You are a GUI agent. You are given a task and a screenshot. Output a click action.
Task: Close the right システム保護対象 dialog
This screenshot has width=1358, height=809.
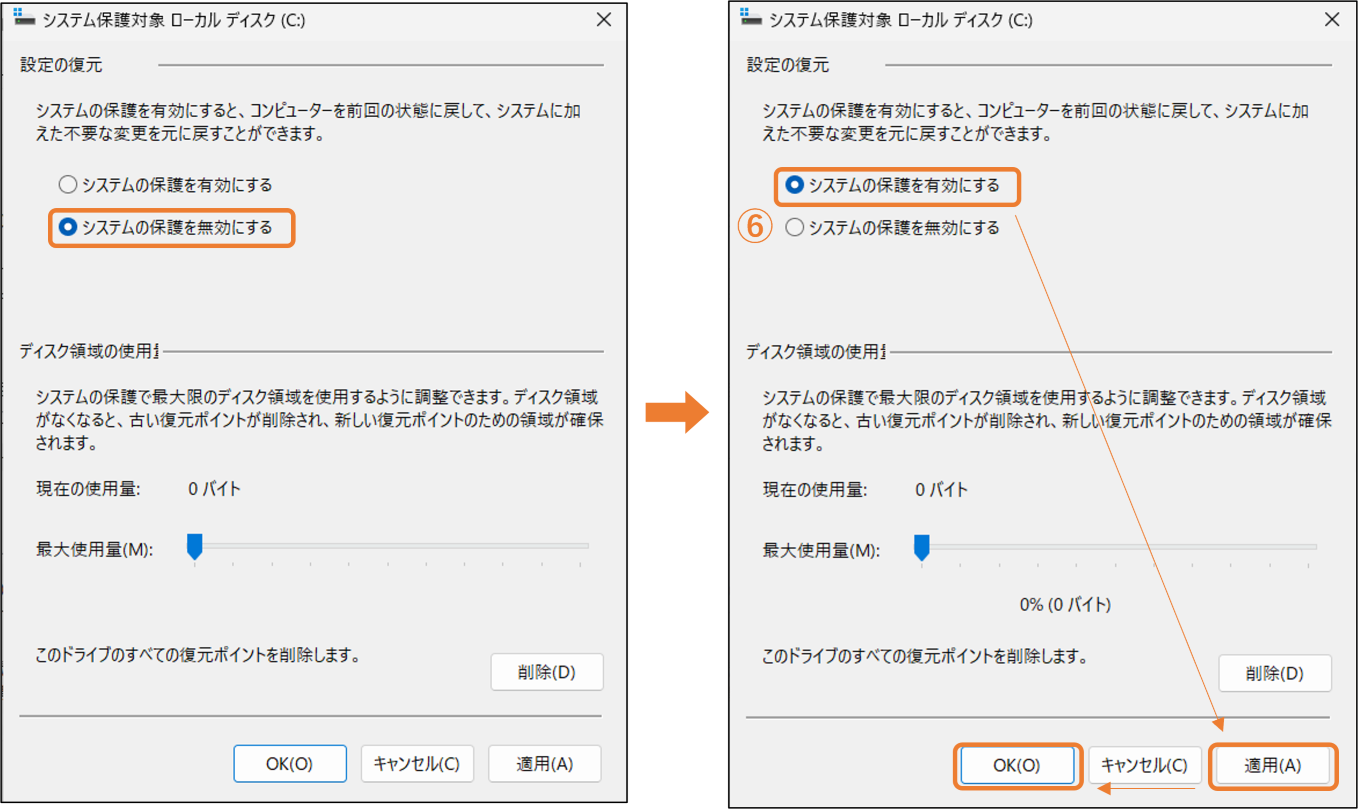[x=1331, y=19]
